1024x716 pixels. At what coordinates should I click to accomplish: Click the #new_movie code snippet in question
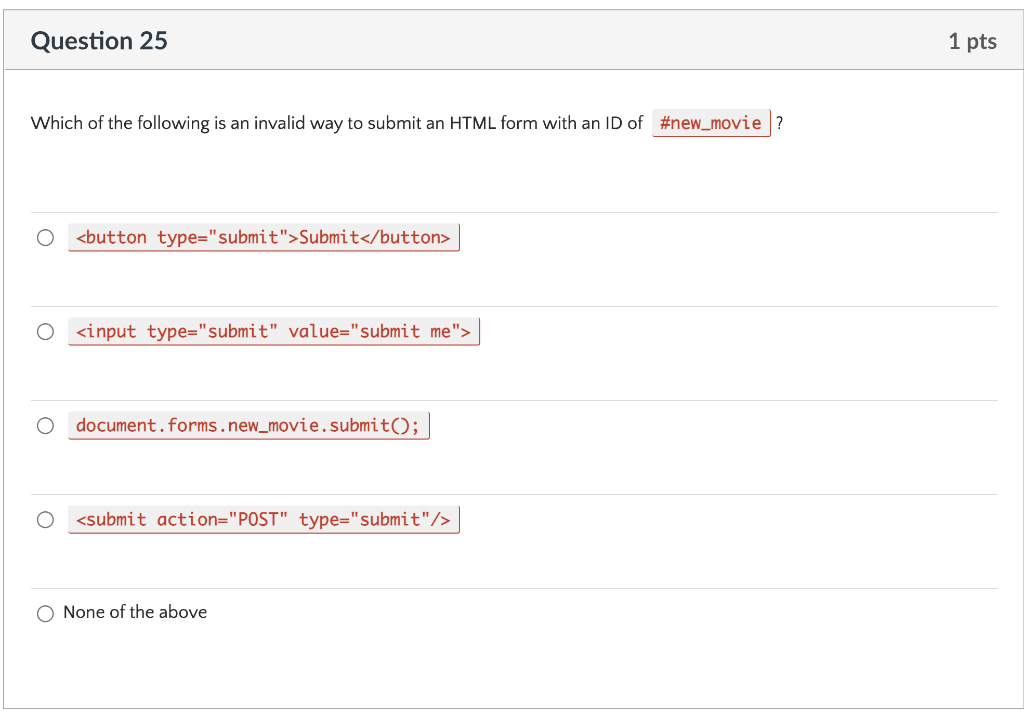click(x=711, y=123)
